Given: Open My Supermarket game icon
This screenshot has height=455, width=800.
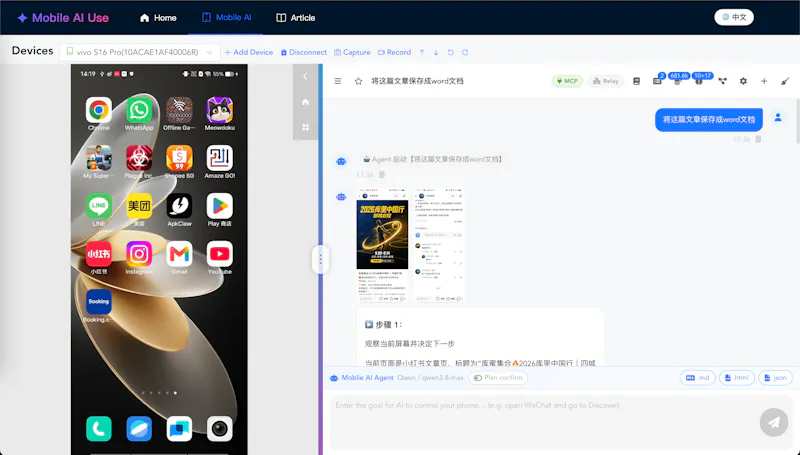Looking at the screenshot, I should pyautogui.click(x=98, y=158).
